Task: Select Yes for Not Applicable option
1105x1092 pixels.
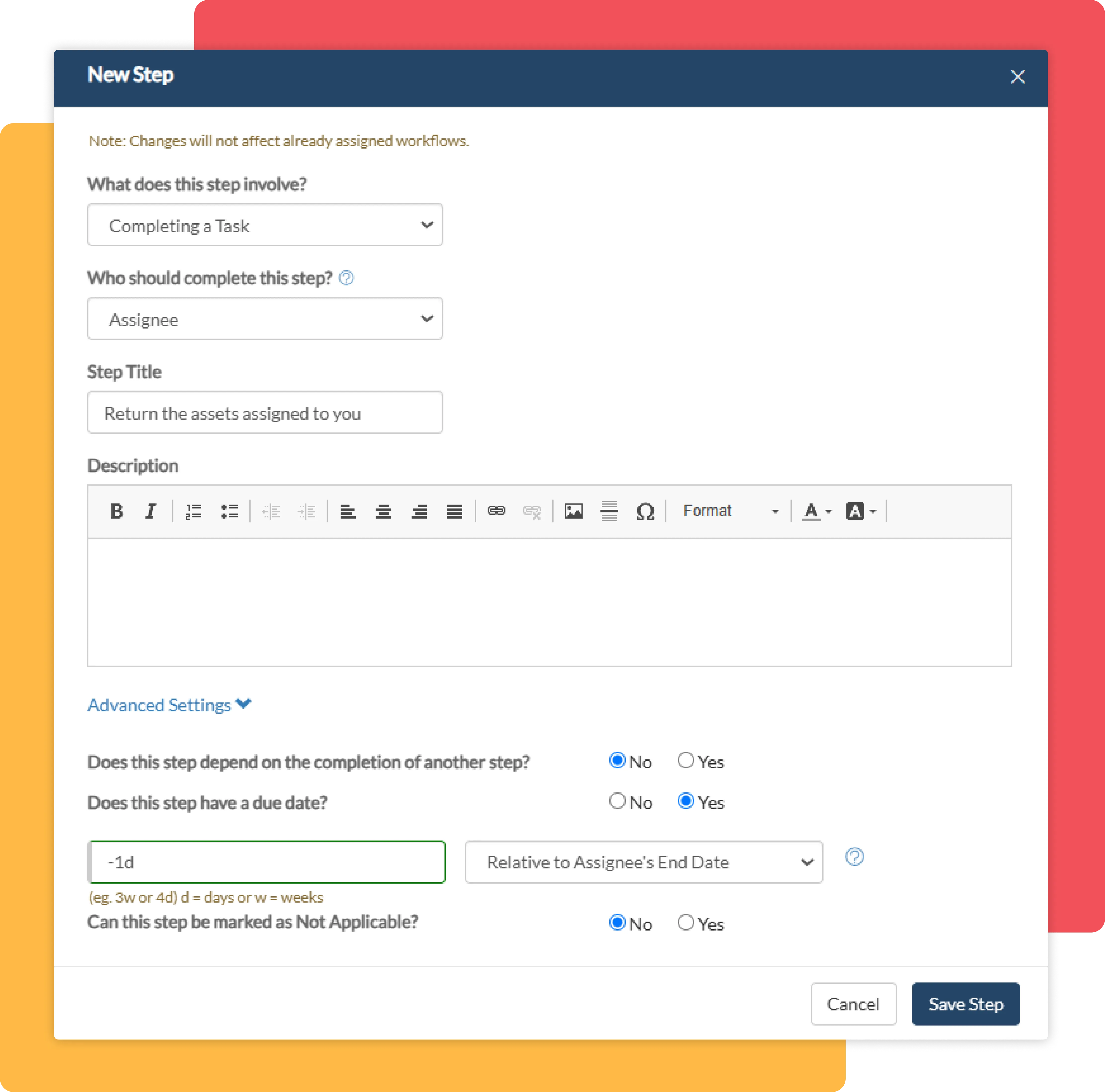Action: coord(686,923)
